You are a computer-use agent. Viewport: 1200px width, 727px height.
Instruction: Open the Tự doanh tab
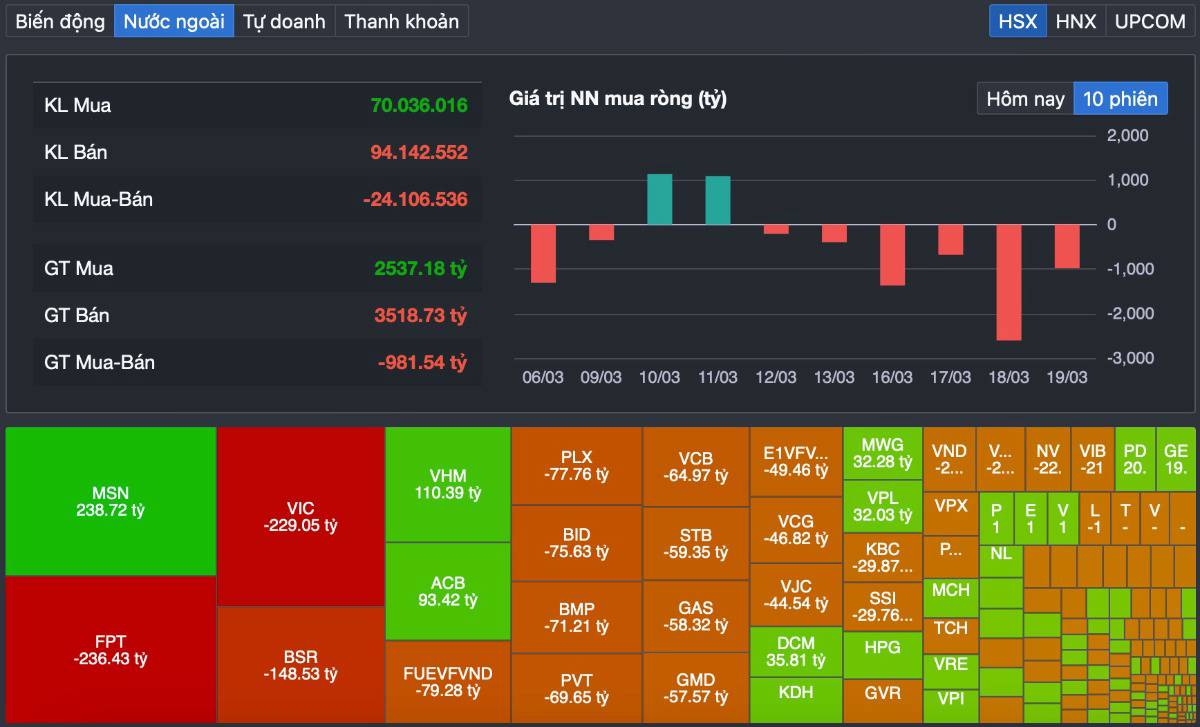tap(285, 21)
